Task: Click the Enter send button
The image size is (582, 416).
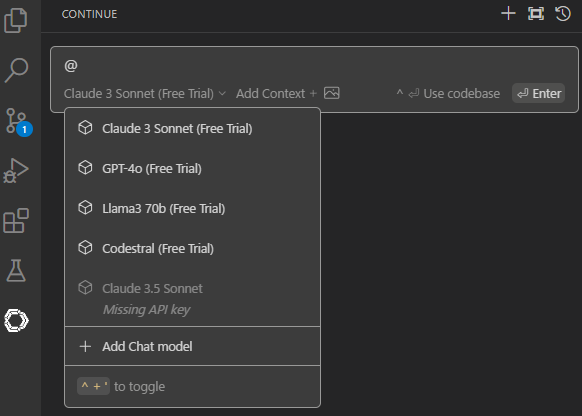Action: [x=539, y=94]
